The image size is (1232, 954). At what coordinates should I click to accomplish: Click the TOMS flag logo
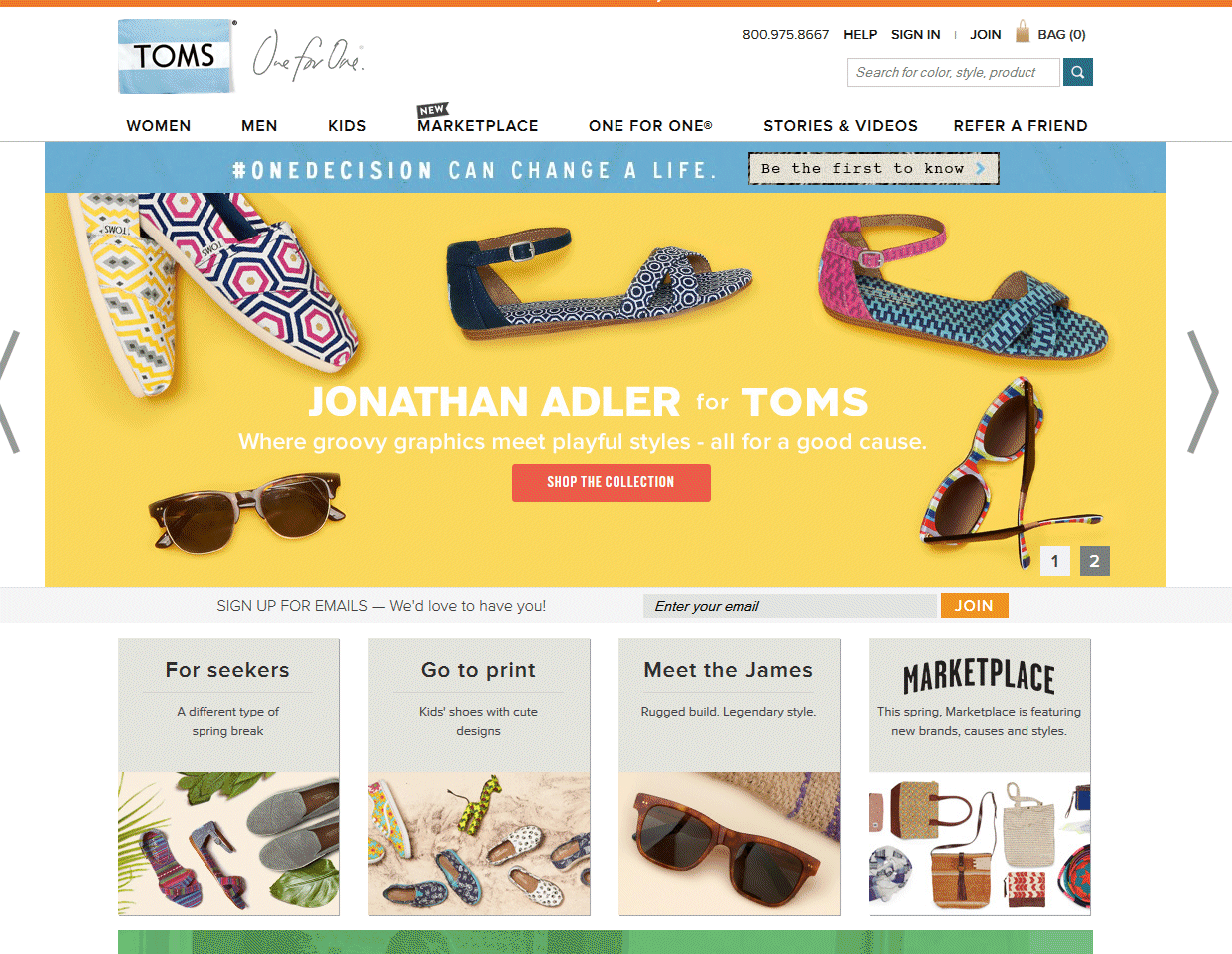pos(177,56)
